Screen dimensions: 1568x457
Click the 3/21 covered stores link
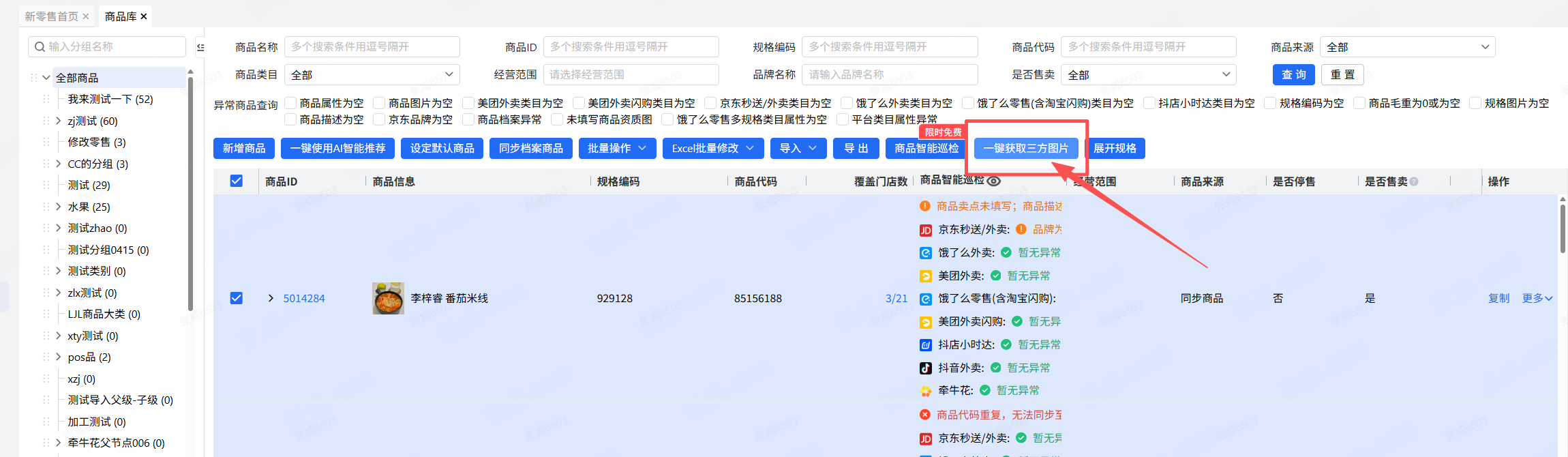[x=896, y=298]
